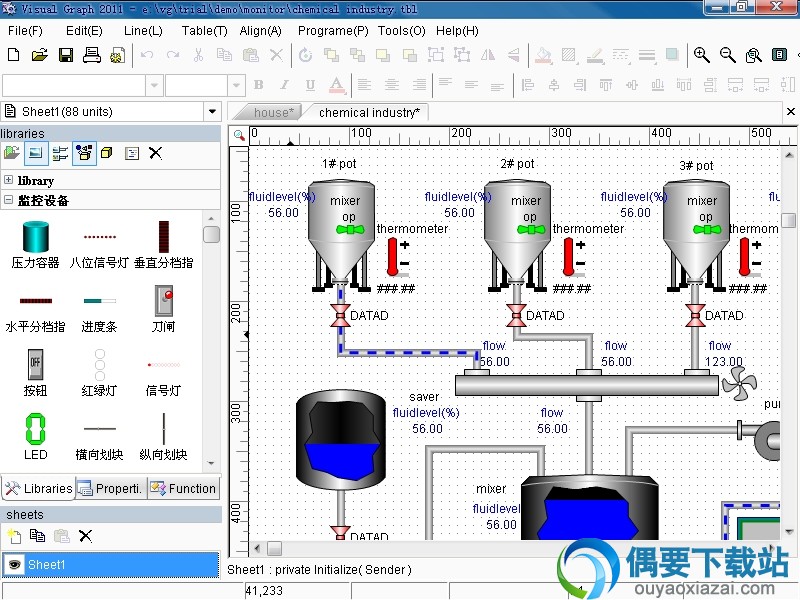Open the Table(T) menu
This screenshot has height=600, width=800.
205,31
